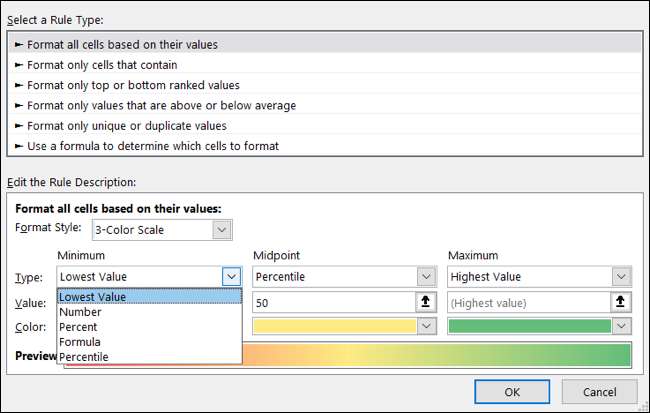
Task: Open the Format Style dropdown
Action: (x=222, y=230)
